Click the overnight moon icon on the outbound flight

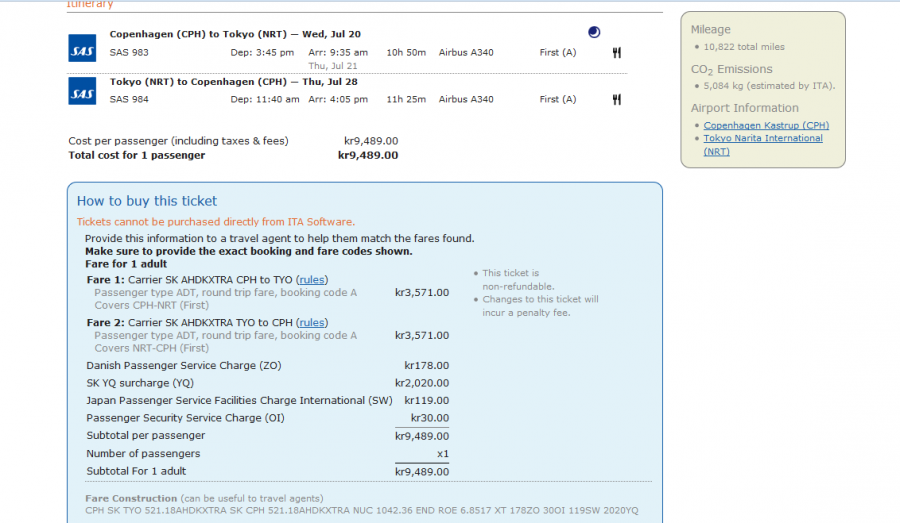(594, 33)
